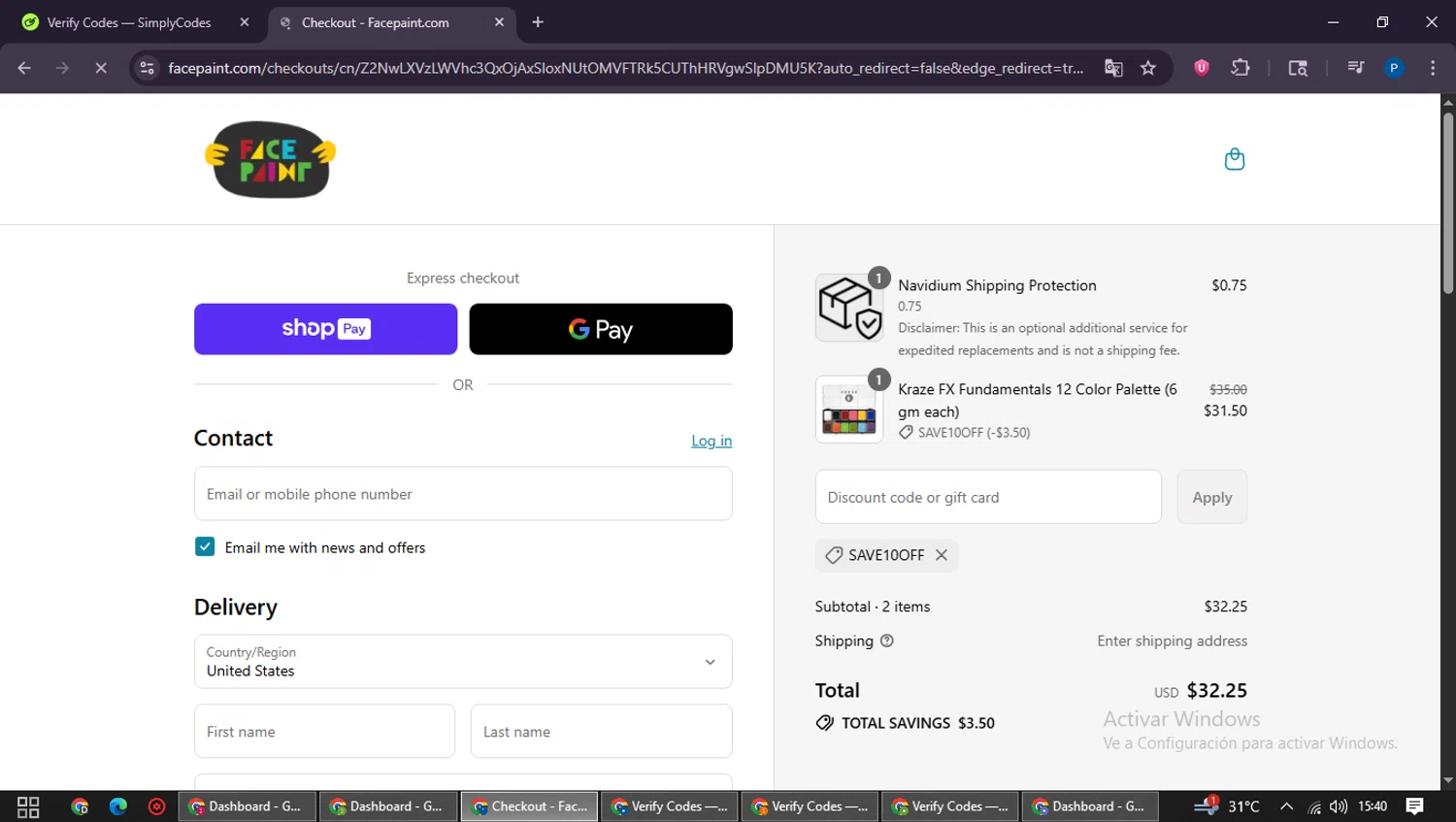Click the Log in link
The width and height of the screenshot is (1456, 822).
pyautogui.click(x=711, y=441)
